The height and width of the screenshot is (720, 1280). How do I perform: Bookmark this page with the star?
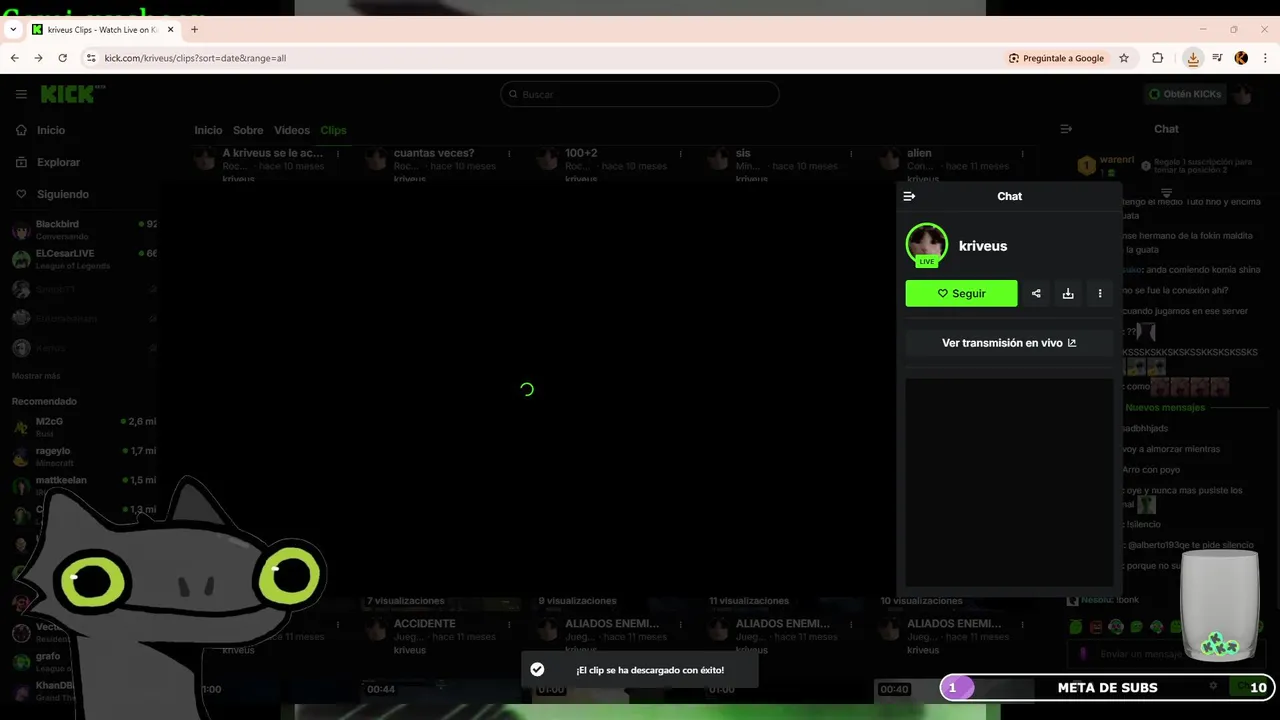tap(1124, 58)
